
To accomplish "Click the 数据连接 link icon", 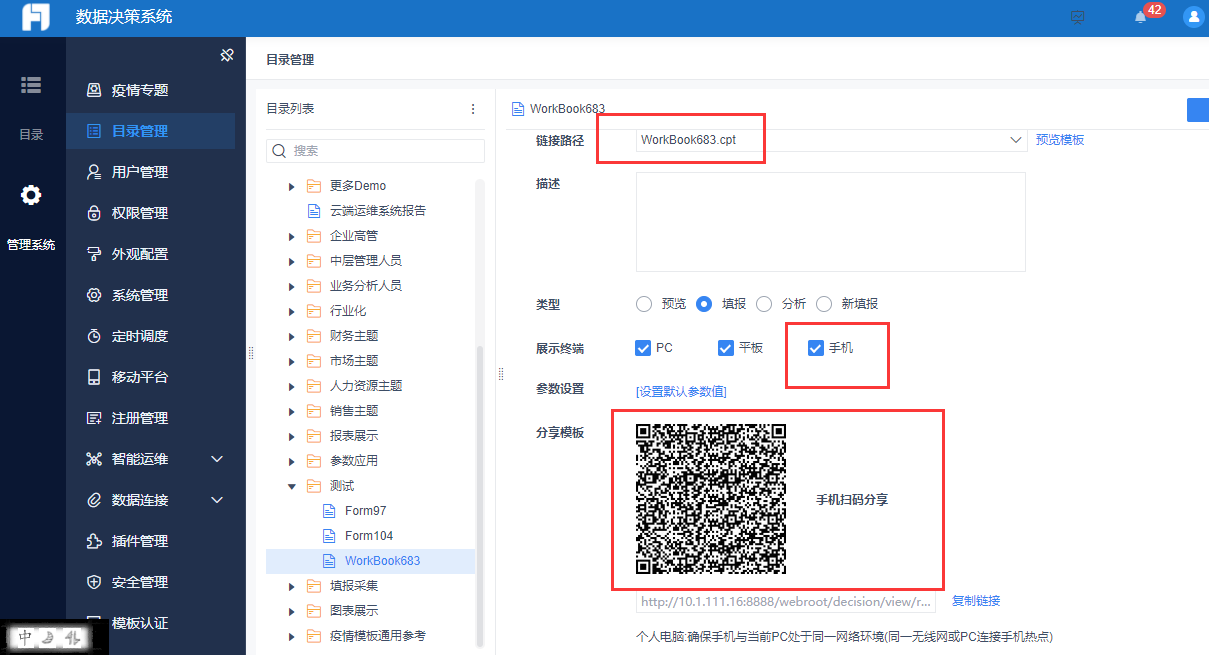I will pos(94,500).
